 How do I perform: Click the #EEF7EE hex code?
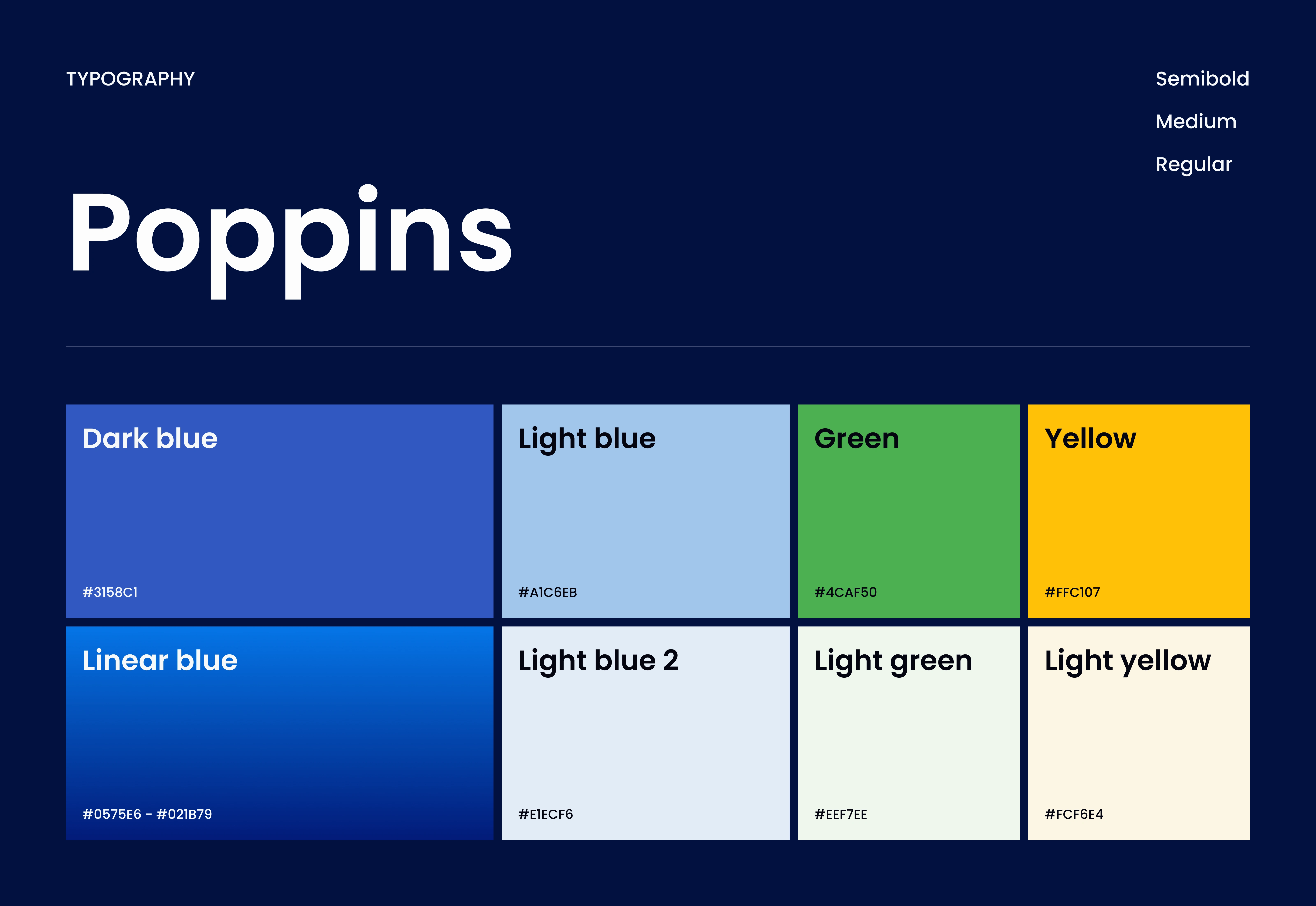(841, 814)
